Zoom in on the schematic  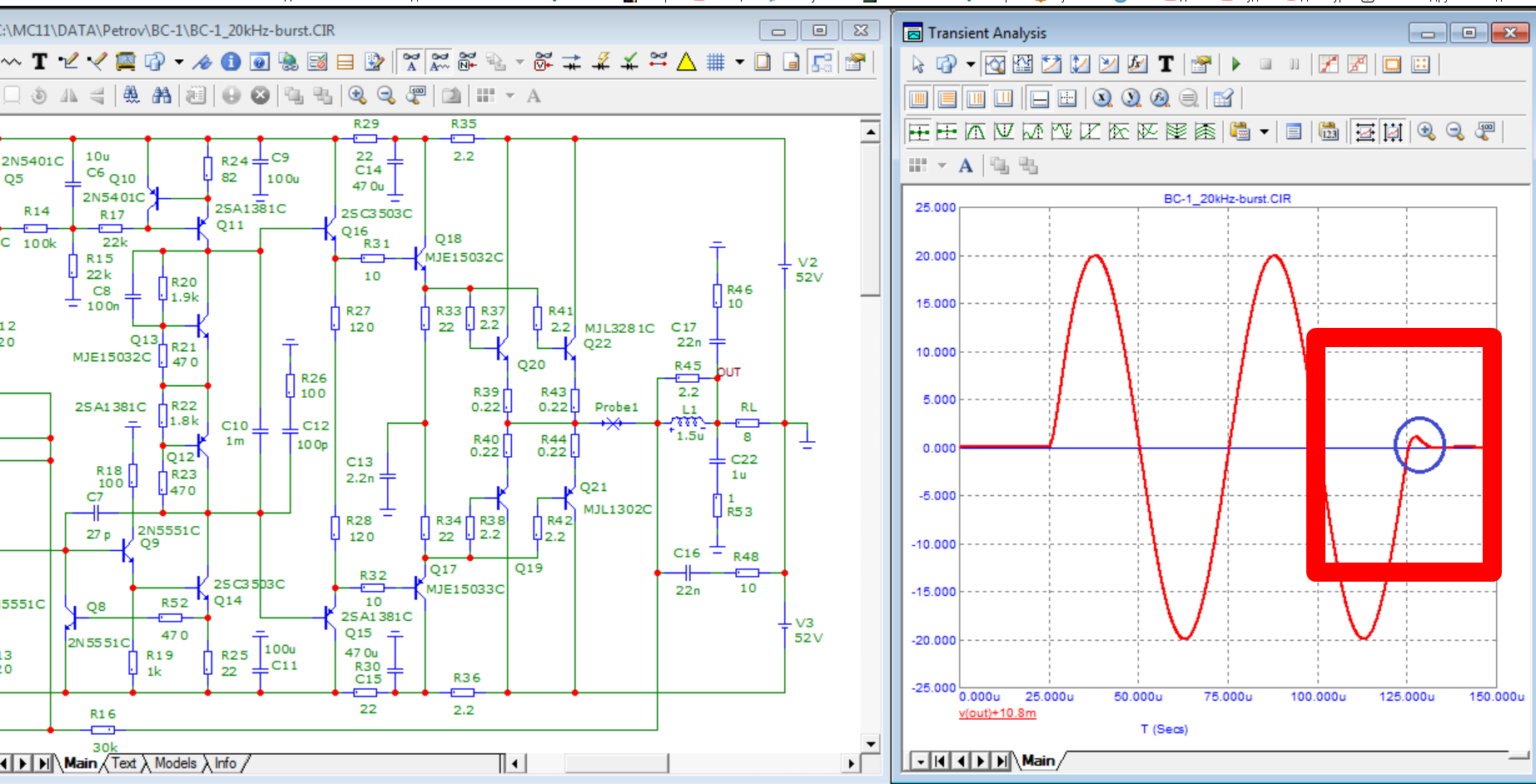pyautogui.click(x=357, y=96)
